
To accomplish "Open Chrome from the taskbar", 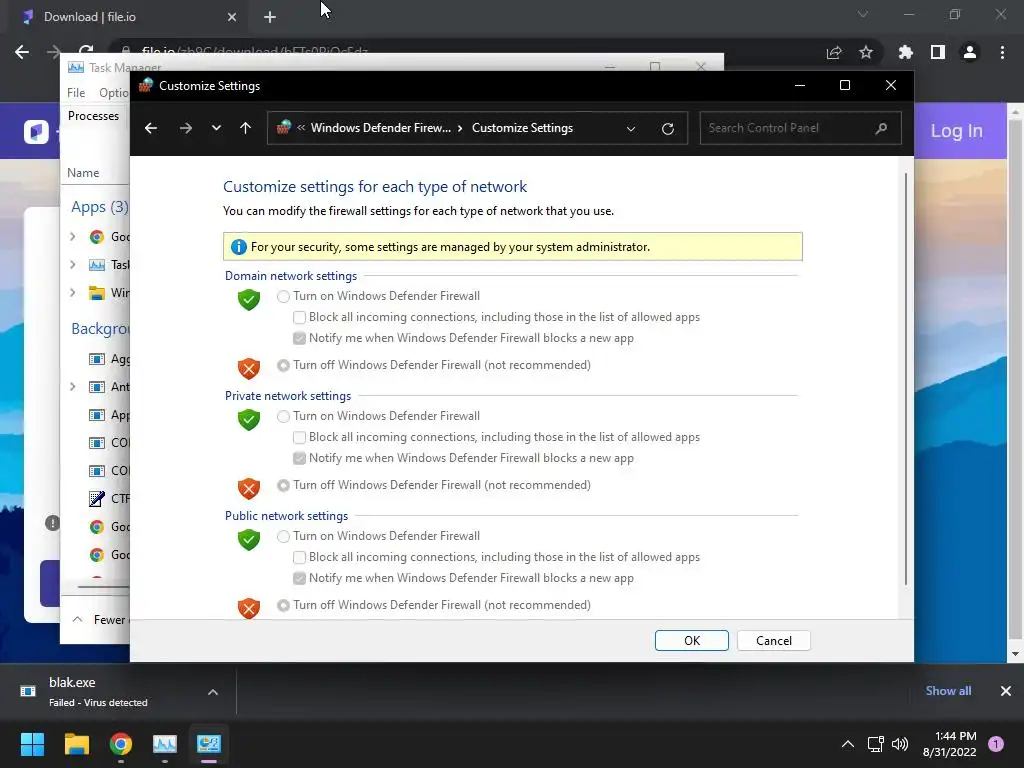I will tap(121, 744).
